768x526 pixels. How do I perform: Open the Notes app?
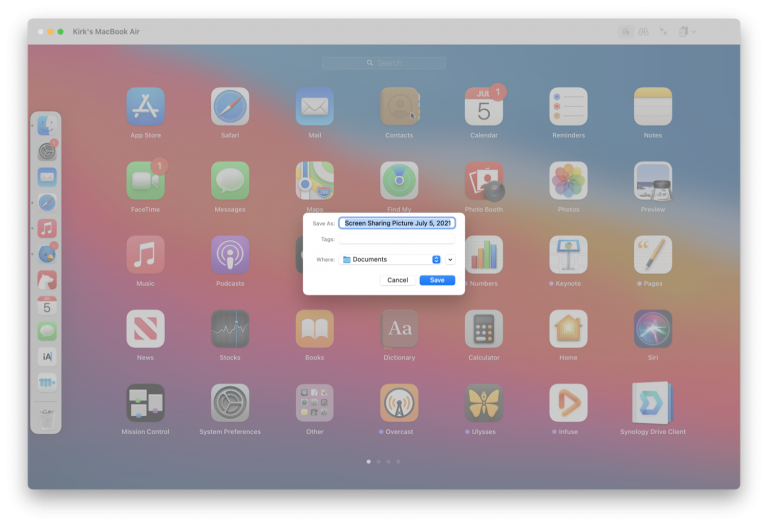(x=653, y=107)
